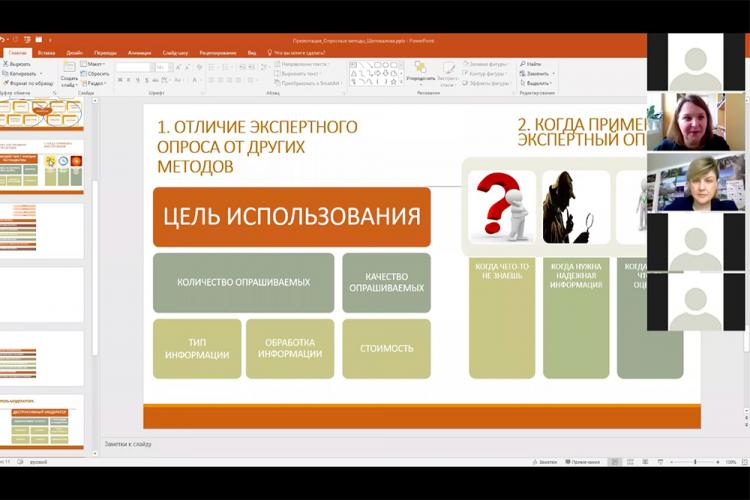Select the triangle shape in shapes gallery
Screen dimensions: 750x500
pyautogui.click(x=354, y=74)
